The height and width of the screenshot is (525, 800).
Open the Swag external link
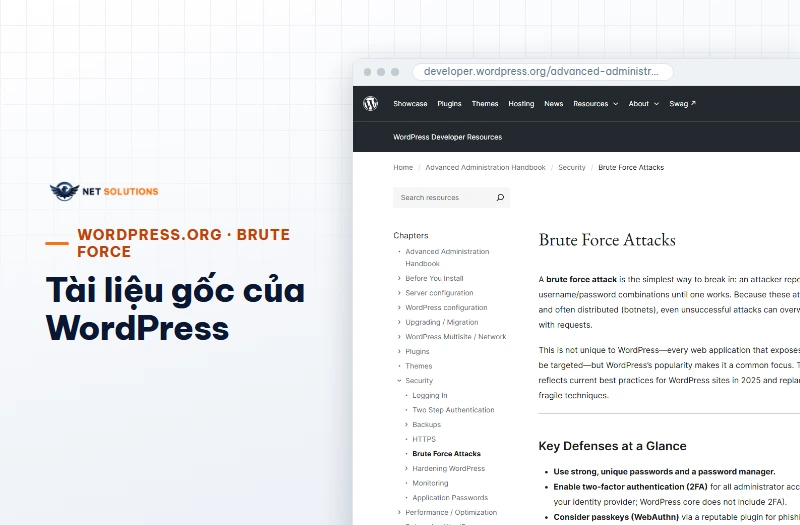pyautogui.click(x=682, y=104)
